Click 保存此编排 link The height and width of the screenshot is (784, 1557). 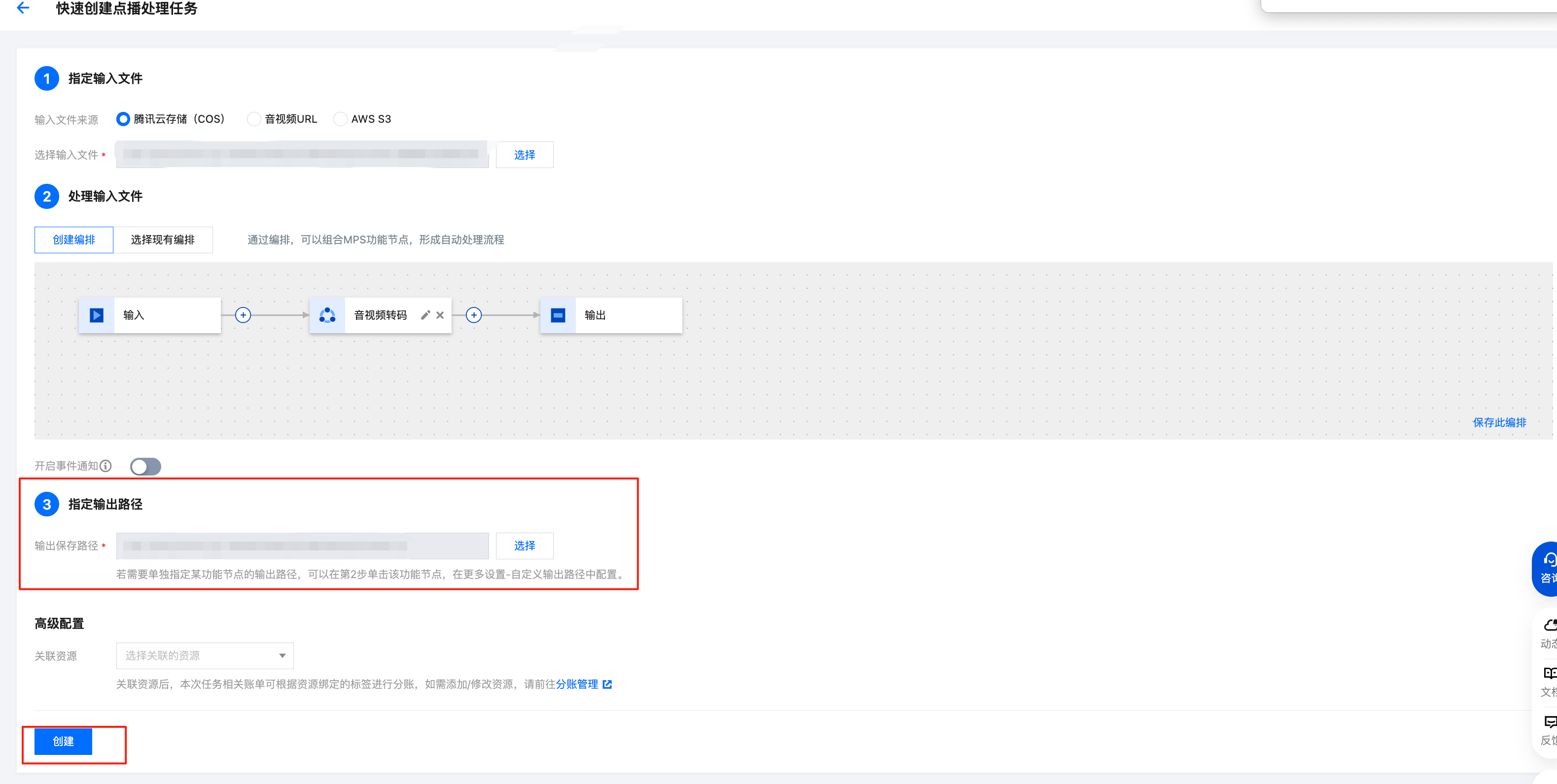pyautogui.click(x=1499, y=422)
